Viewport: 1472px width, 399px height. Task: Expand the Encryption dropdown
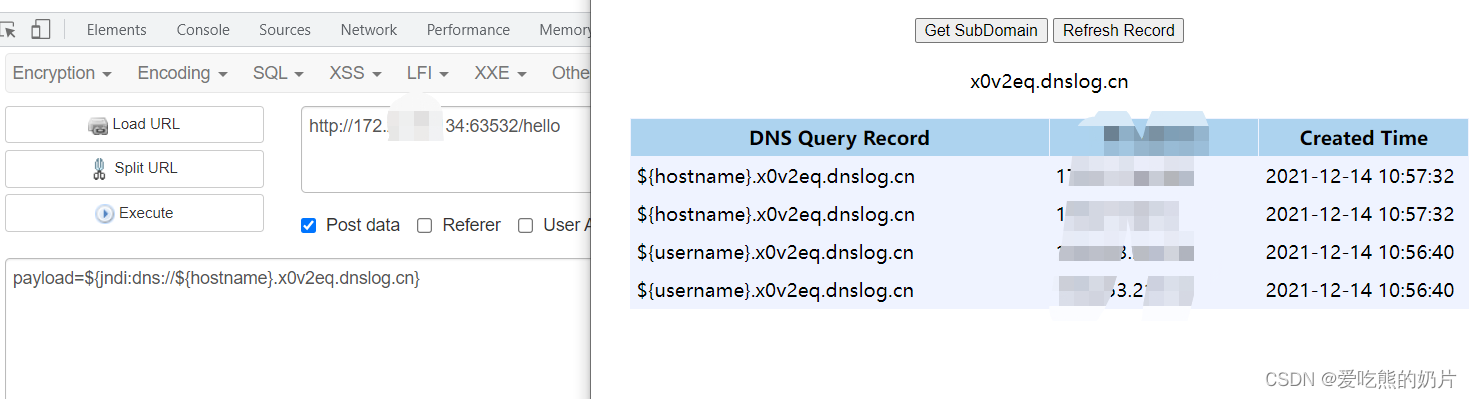(x=62, y=73)
